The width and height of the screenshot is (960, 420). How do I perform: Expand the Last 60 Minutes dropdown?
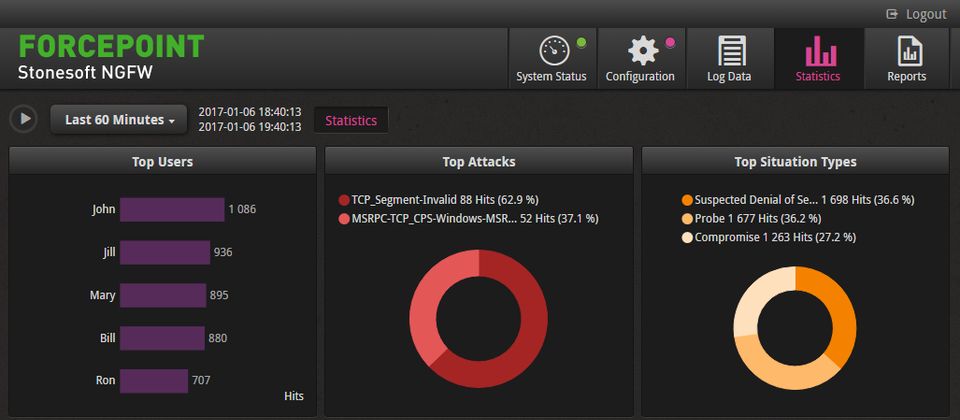click(x=120, y=120)
